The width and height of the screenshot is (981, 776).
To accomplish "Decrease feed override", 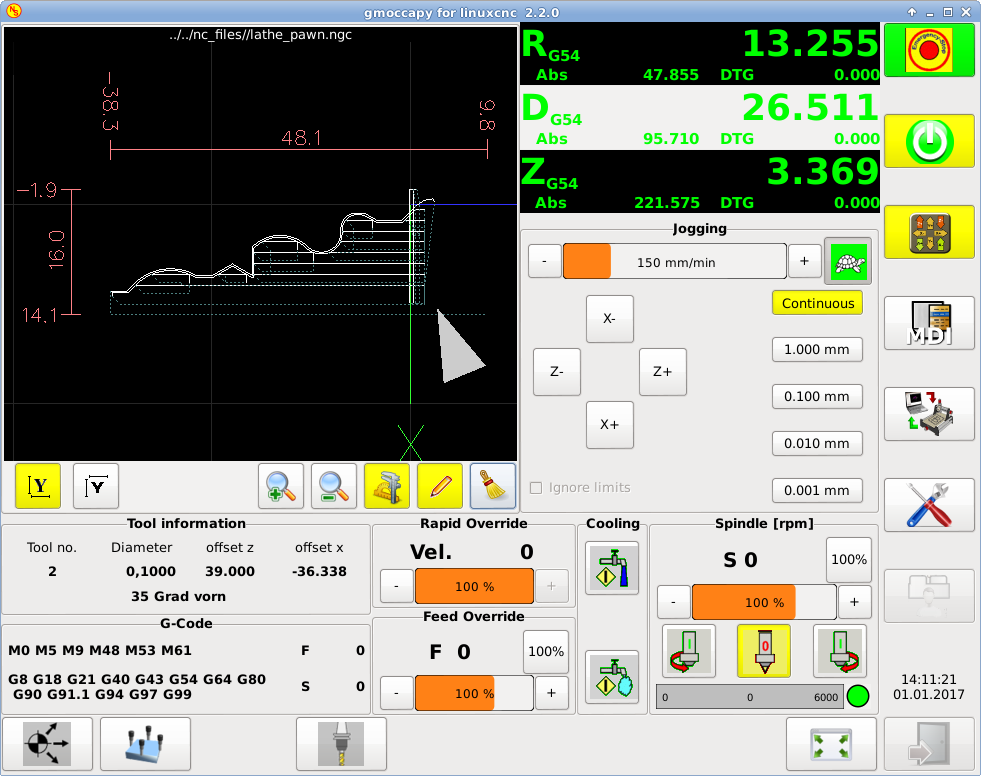I will 397,693.
